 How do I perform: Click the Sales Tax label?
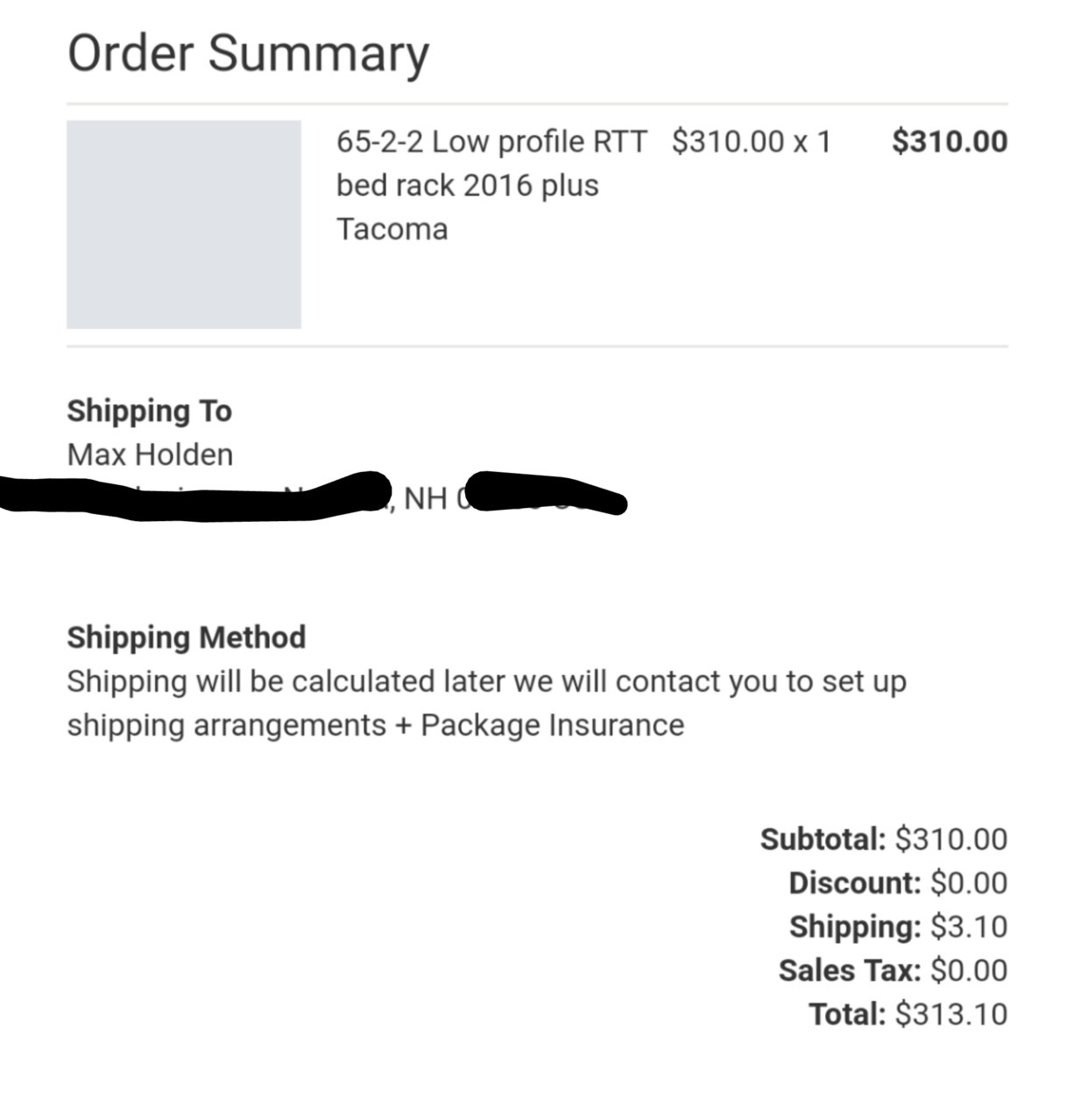[850, 970]
